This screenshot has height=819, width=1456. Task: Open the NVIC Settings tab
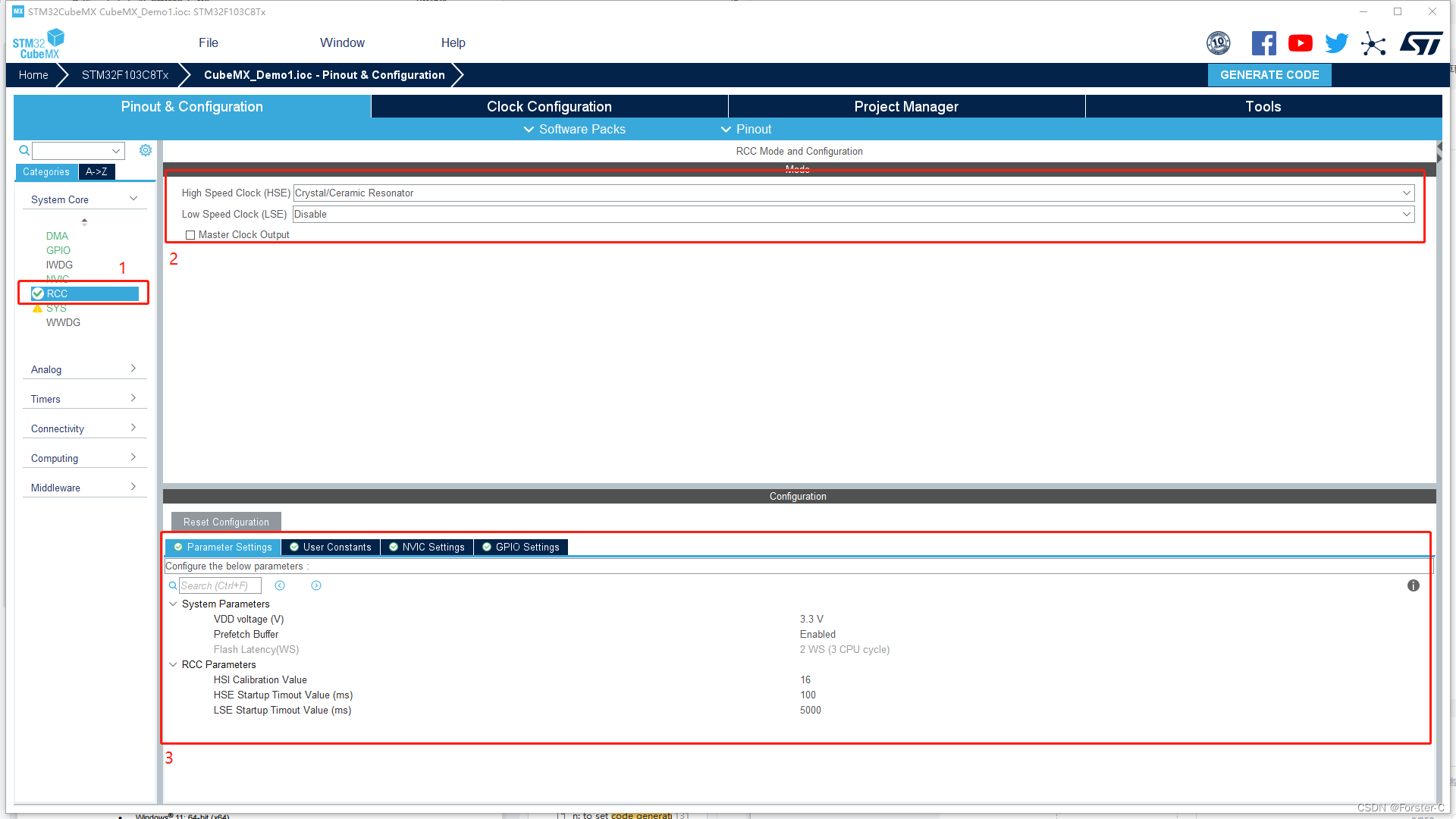tap(427, 548)
